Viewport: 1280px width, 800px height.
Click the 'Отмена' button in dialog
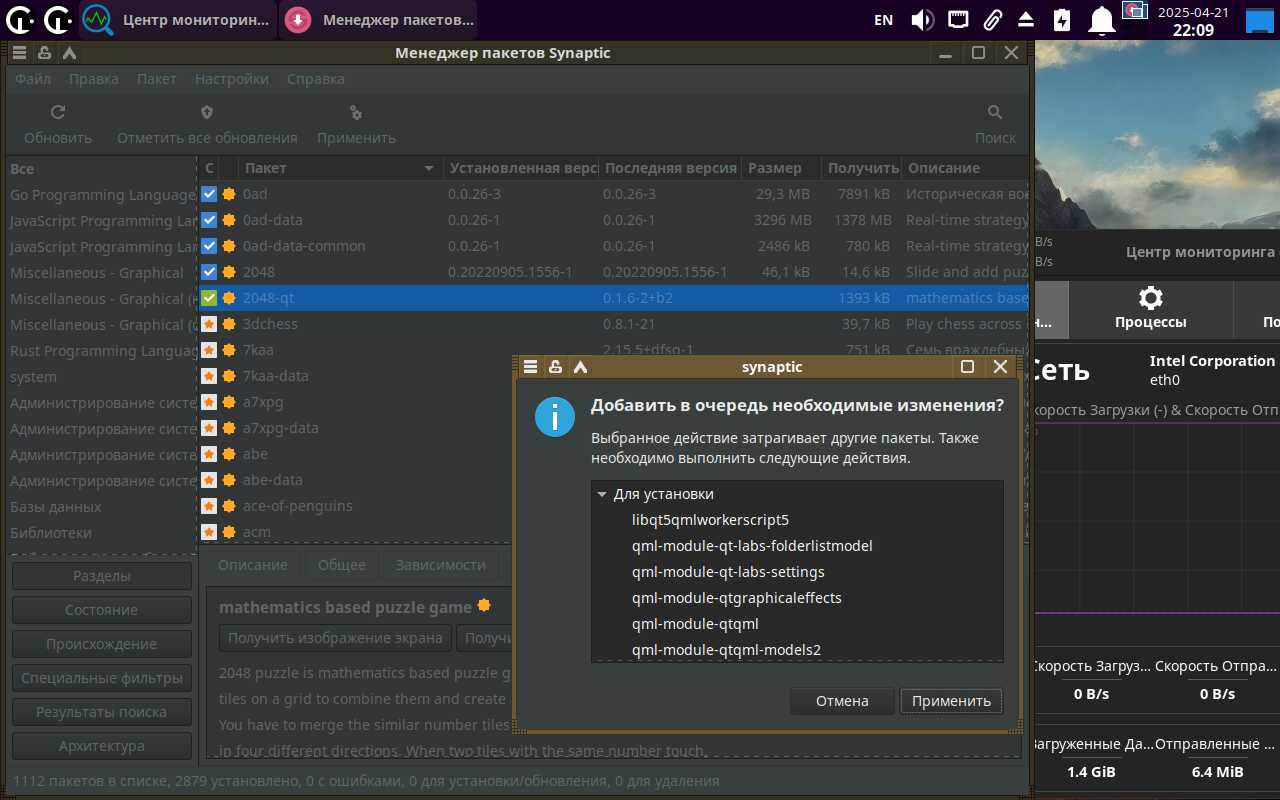841,701
